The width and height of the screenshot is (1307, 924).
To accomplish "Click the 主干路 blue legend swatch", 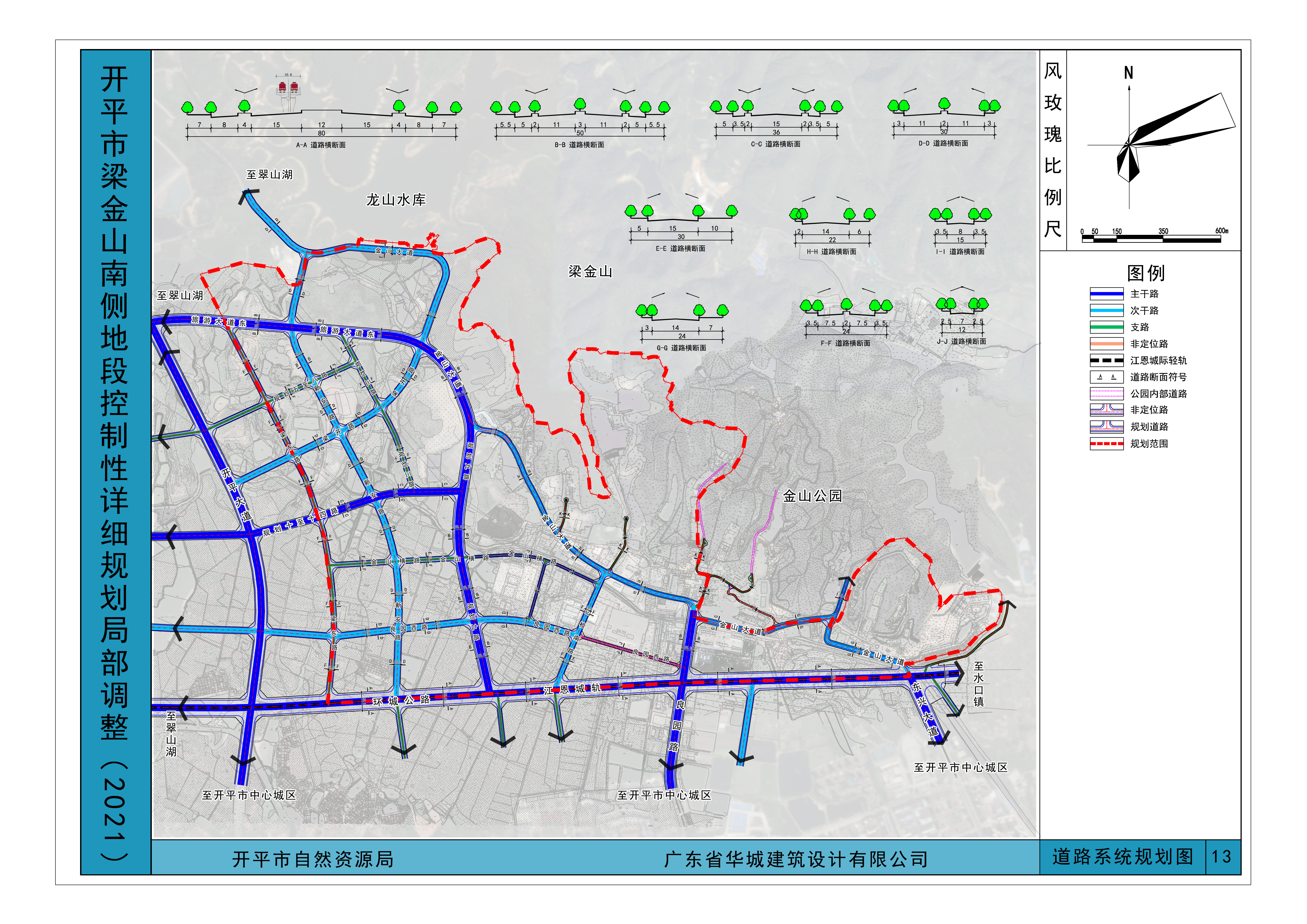I will coord(1107,294).
